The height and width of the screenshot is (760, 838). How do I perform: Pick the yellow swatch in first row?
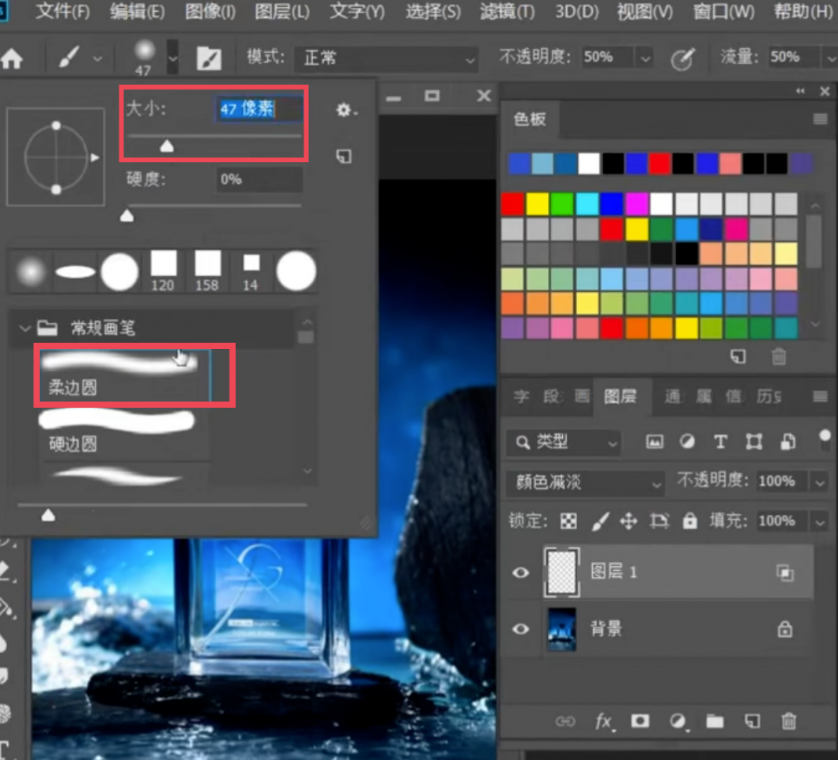click(x=537, y=204)
